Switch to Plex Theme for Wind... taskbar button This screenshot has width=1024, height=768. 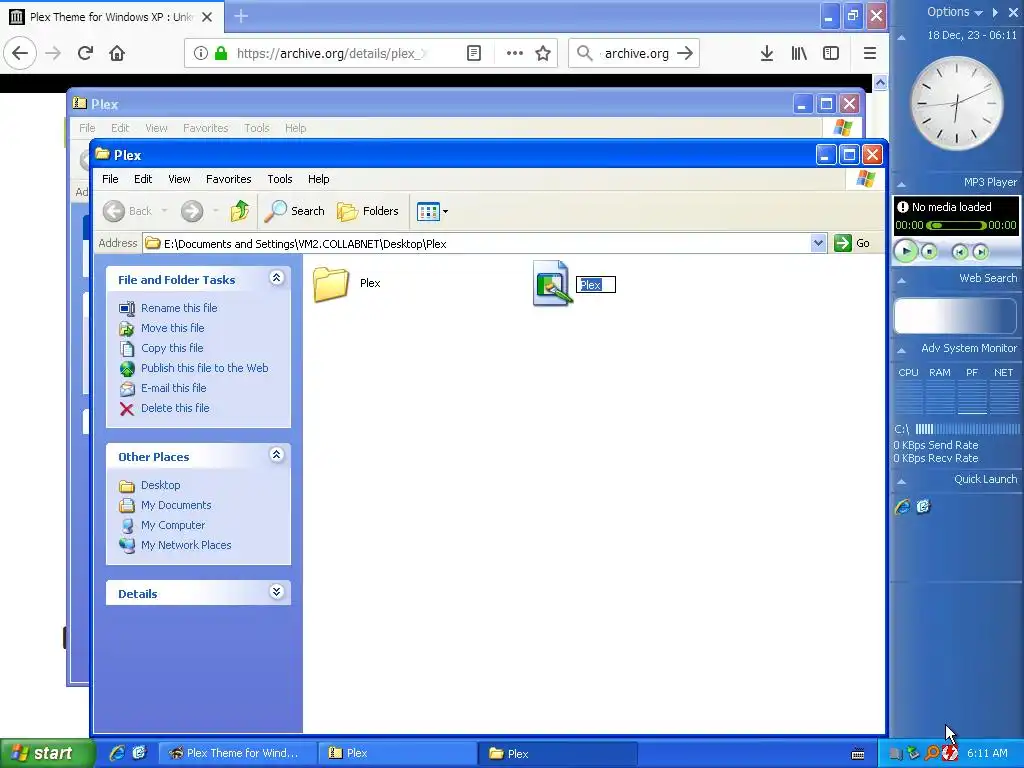tap(236, 753)
